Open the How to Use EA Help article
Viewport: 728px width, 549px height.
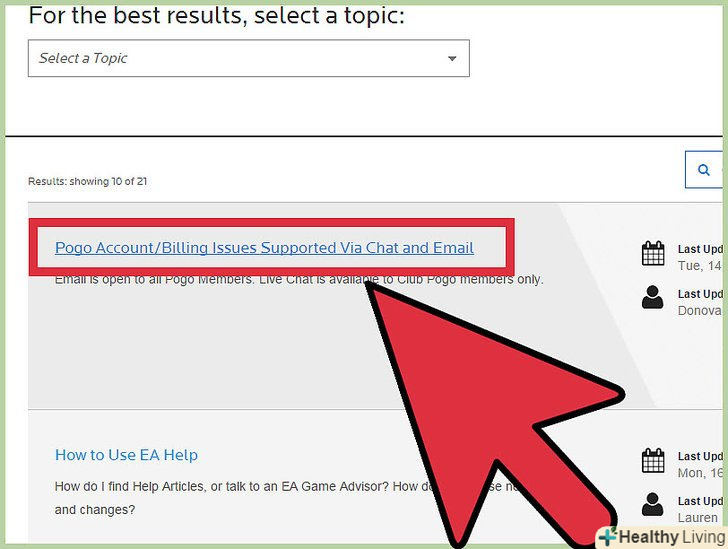tap(126, 455)
